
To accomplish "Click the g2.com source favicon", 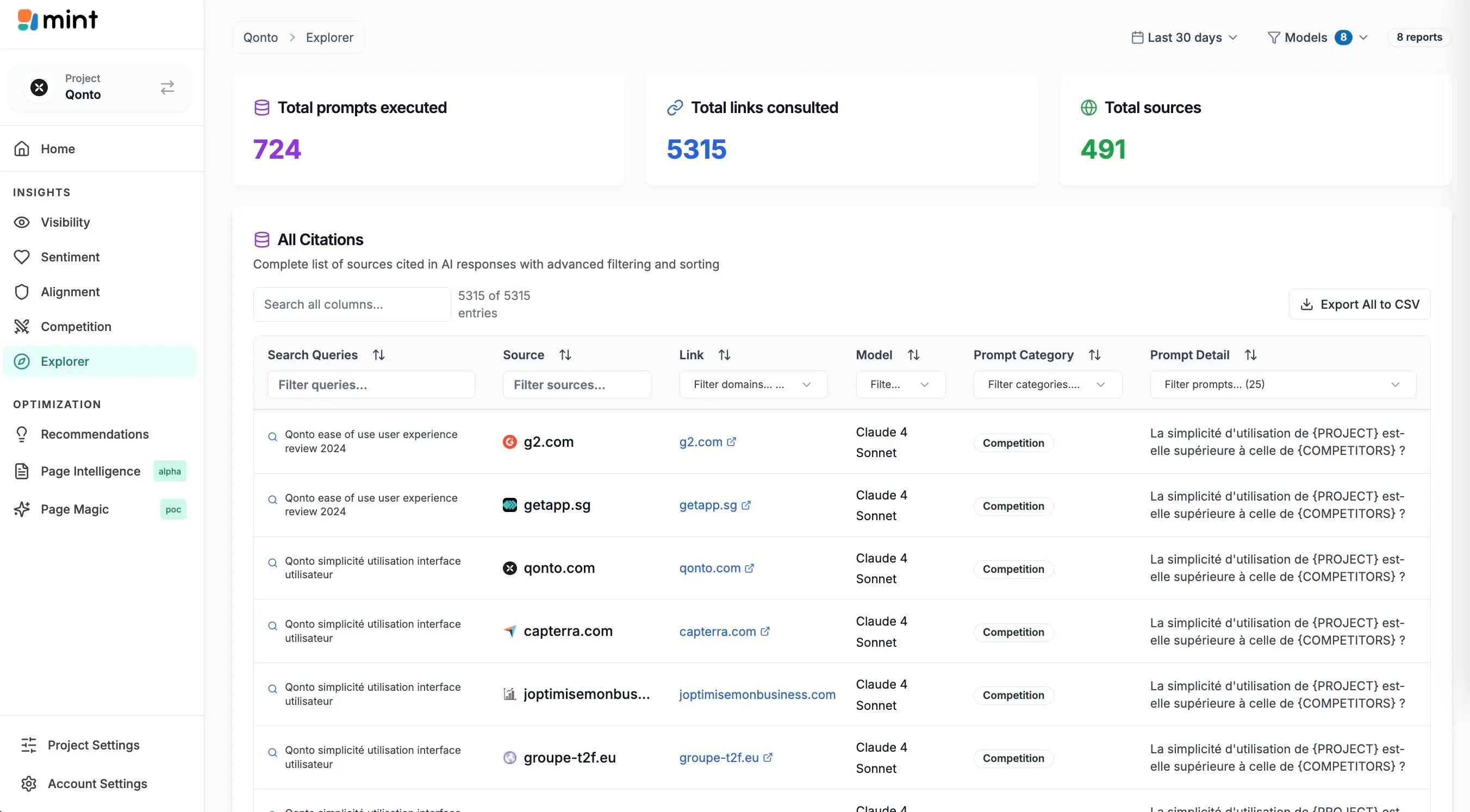I will coord(509,442).
